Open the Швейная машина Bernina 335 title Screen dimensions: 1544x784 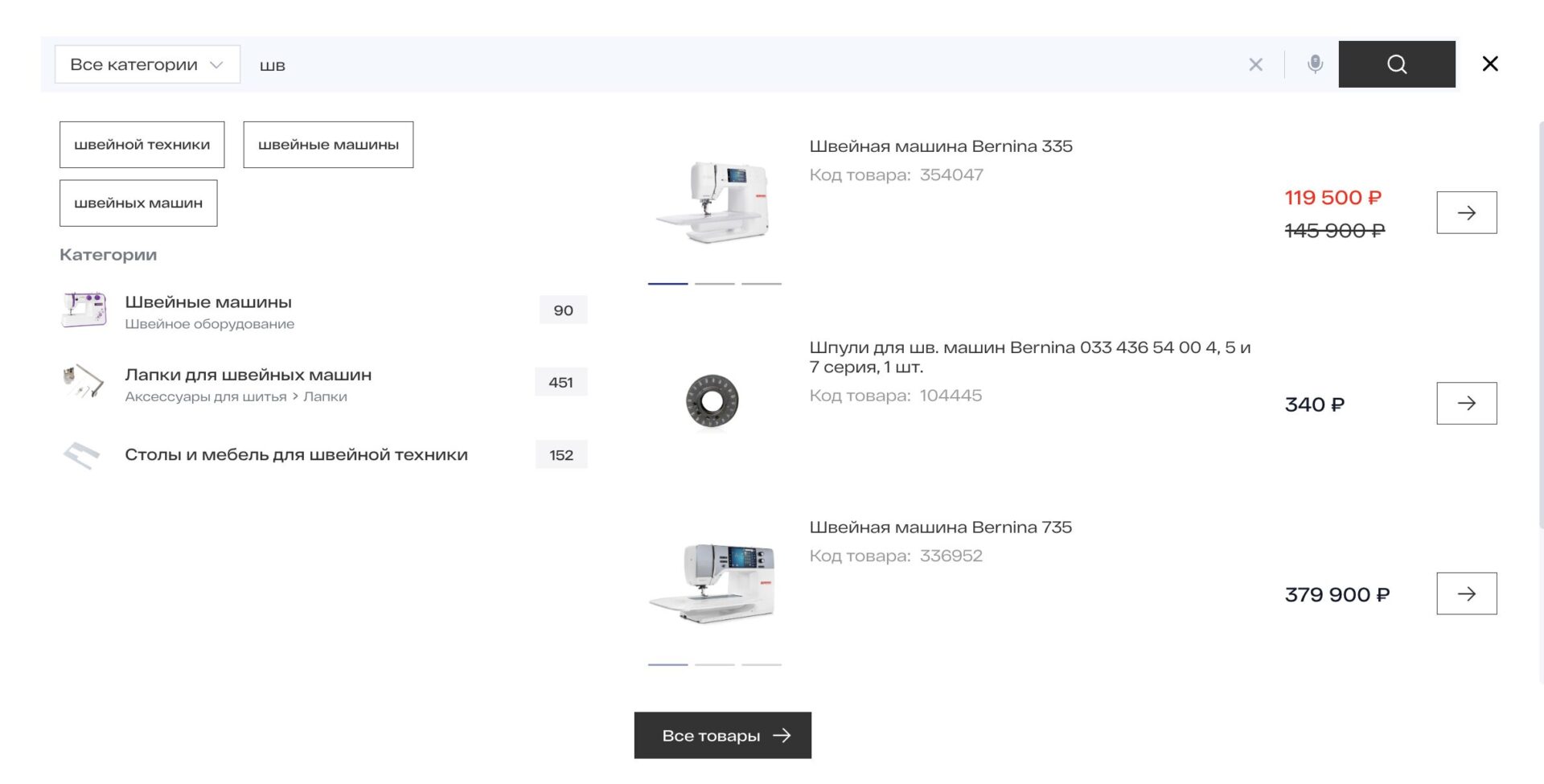click(x=940, y=146)
